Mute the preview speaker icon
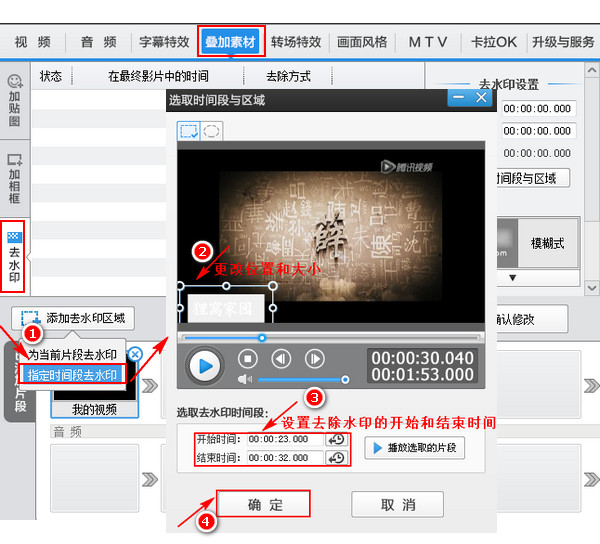The image size is (600, 544). pos(244,379)
